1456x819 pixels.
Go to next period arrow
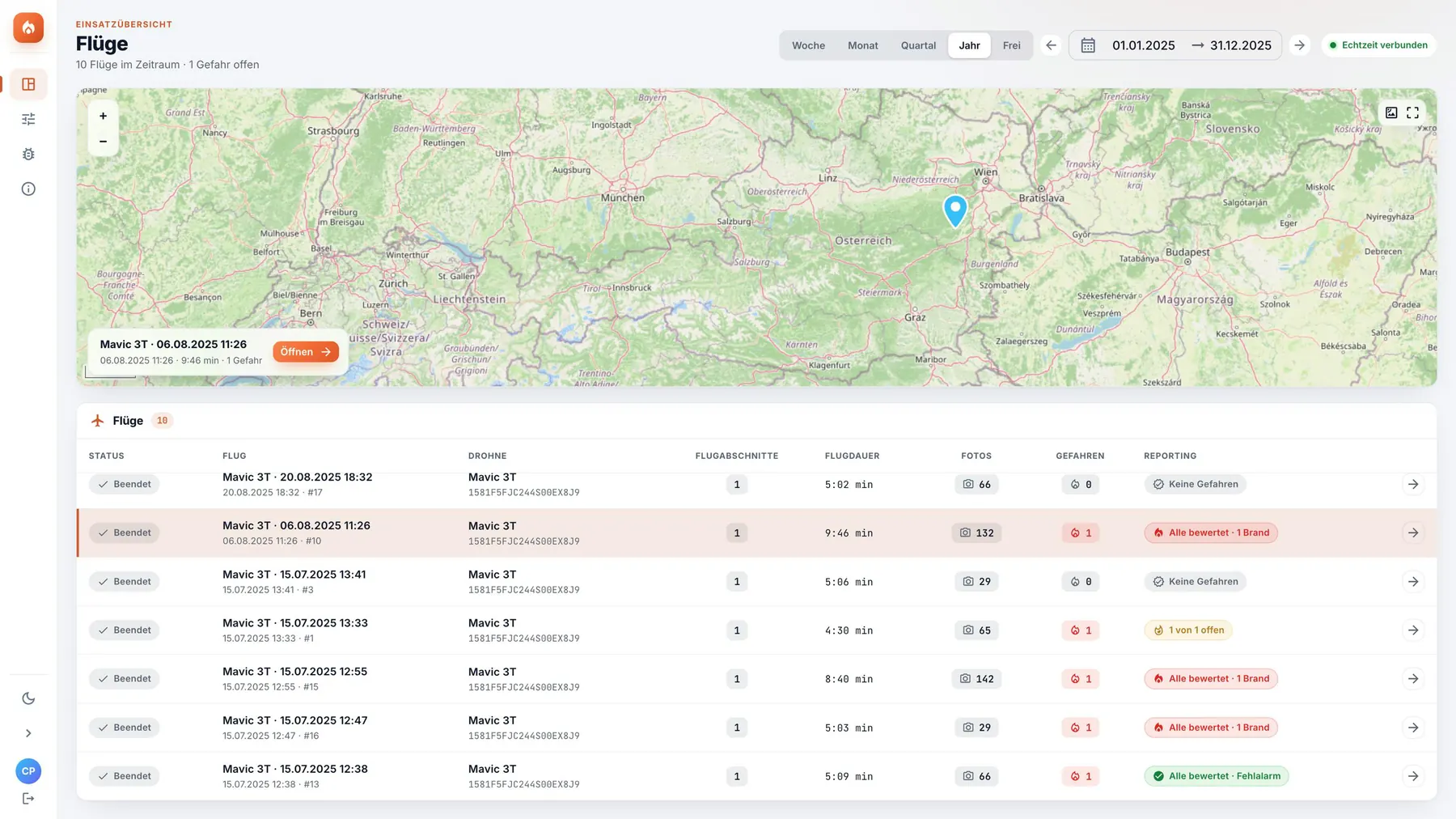pos(1299,45)
